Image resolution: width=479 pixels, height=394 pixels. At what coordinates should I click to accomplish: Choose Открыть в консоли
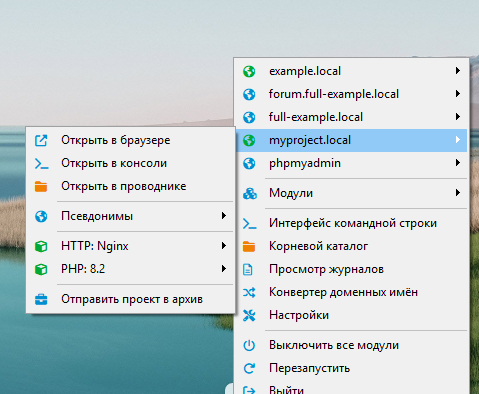[130, 163]
